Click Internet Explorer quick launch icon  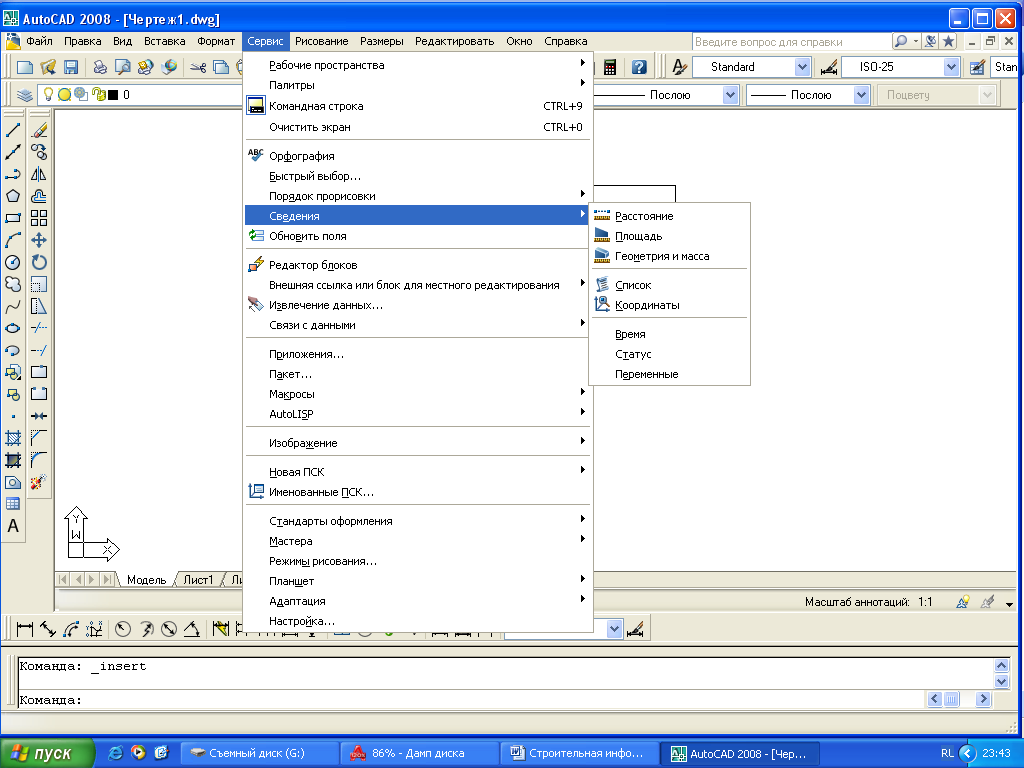click(115, 753)
